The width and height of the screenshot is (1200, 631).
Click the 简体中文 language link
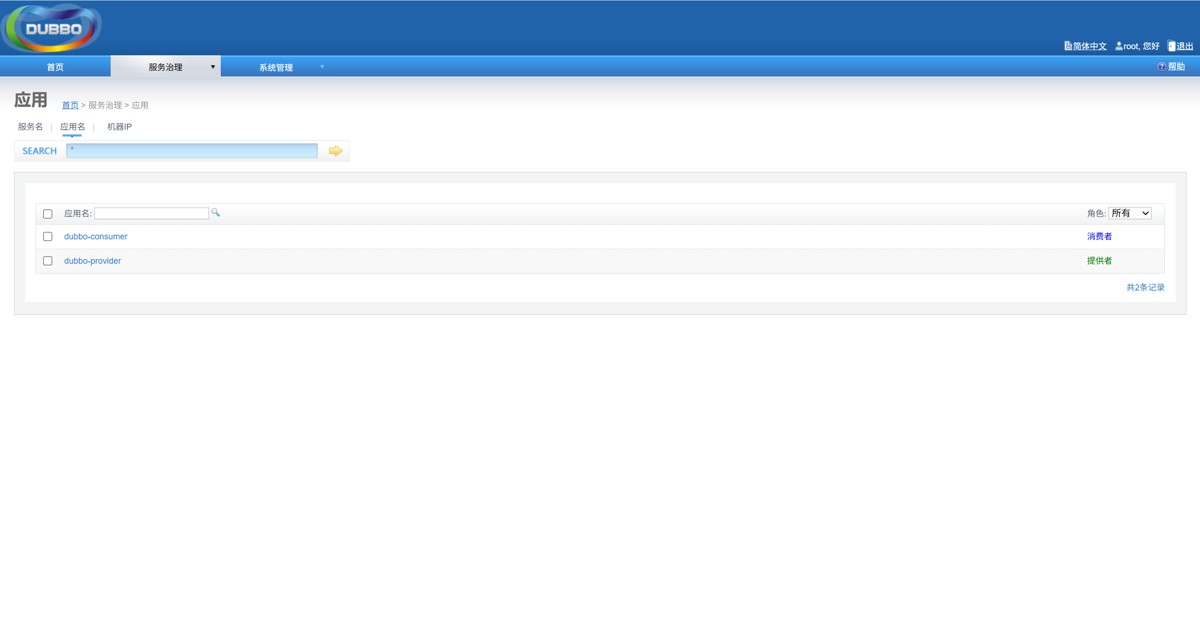1090,47
